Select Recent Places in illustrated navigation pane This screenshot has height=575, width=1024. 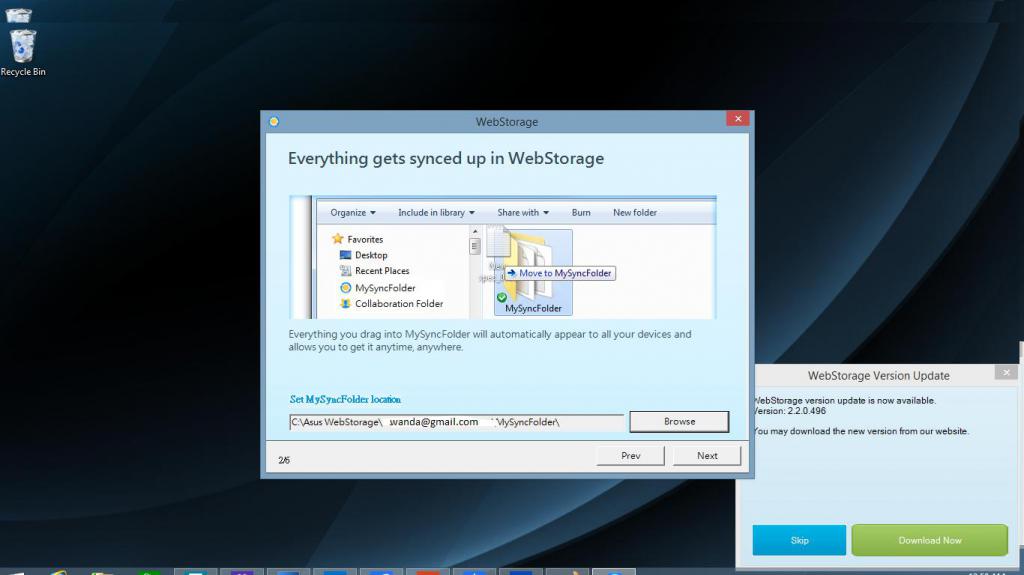(x=375, y=271)
